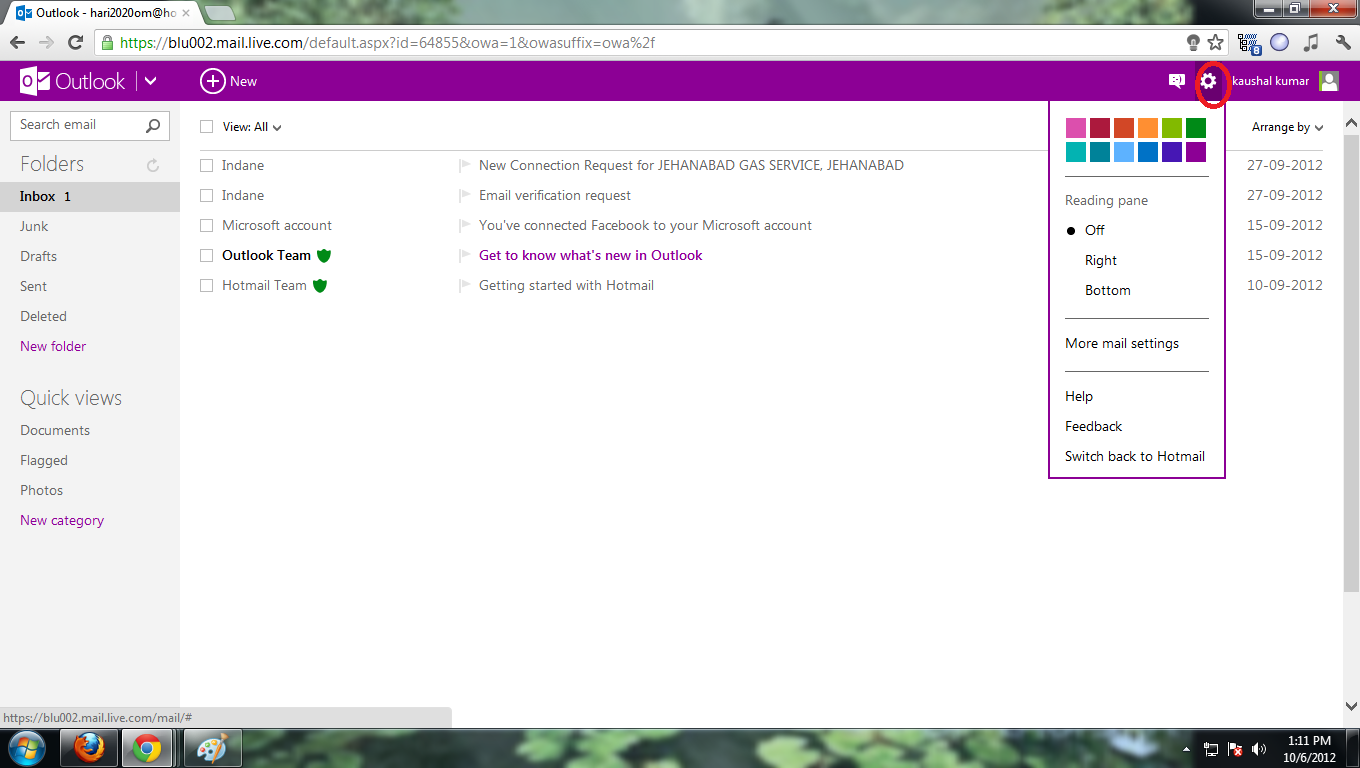Compose a New email
Viewport: 1360px width, 768px height.
[229, 81]
